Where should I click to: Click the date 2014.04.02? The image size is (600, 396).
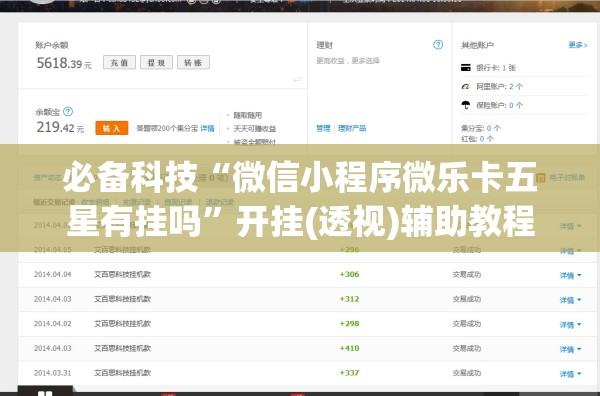click(52, 324)
